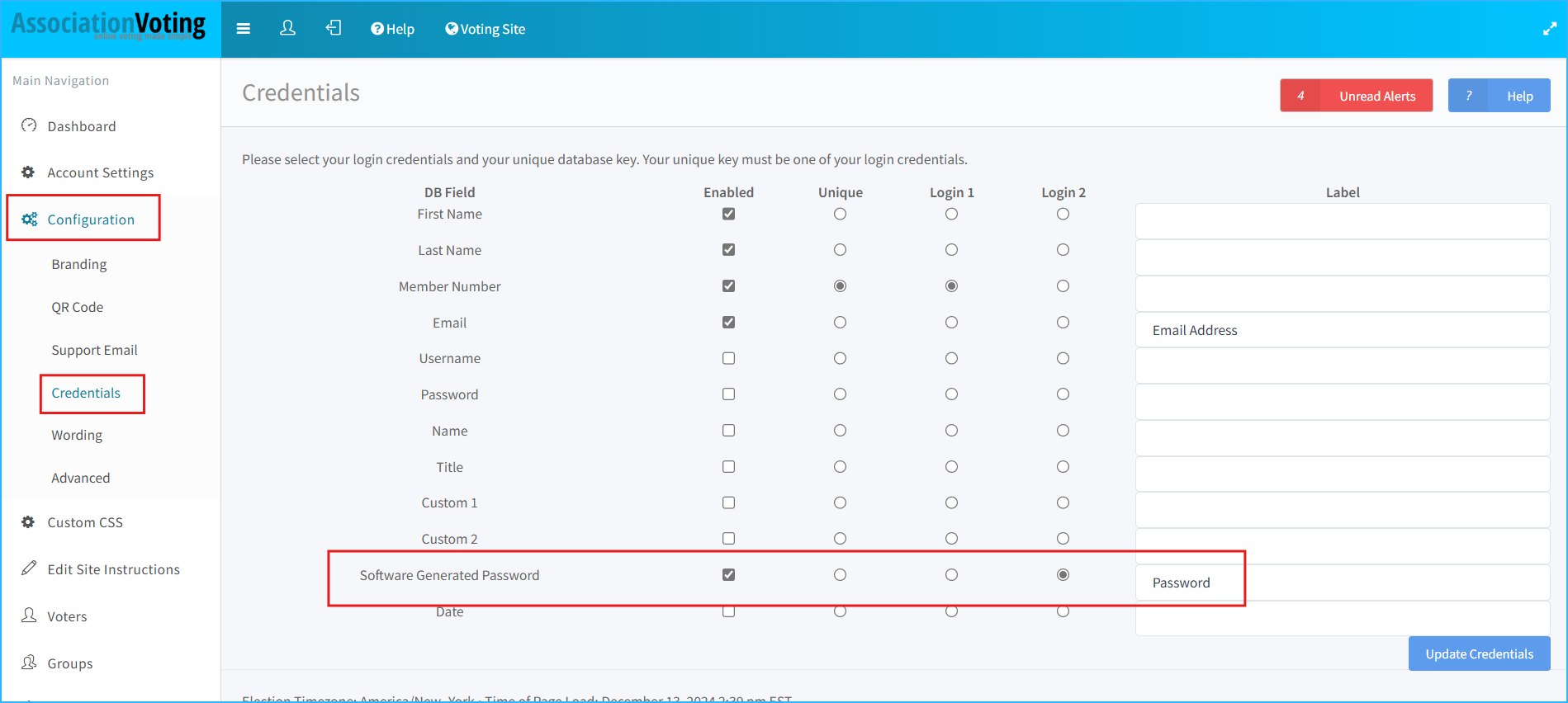Open the Unread Alerts button

click(x=1356, y=96)
